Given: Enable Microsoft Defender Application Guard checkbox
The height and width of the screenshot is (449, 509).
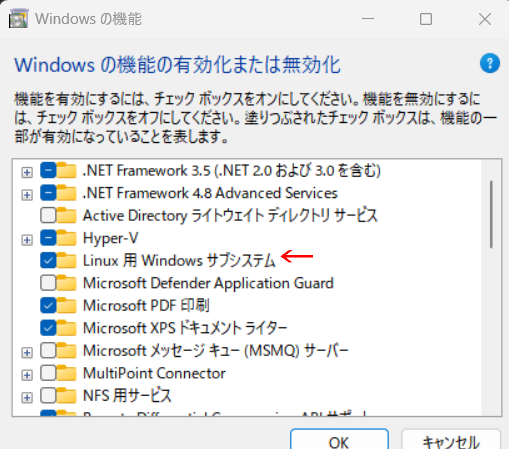Looking at the screenshot, I should click(x=48, y=283).
